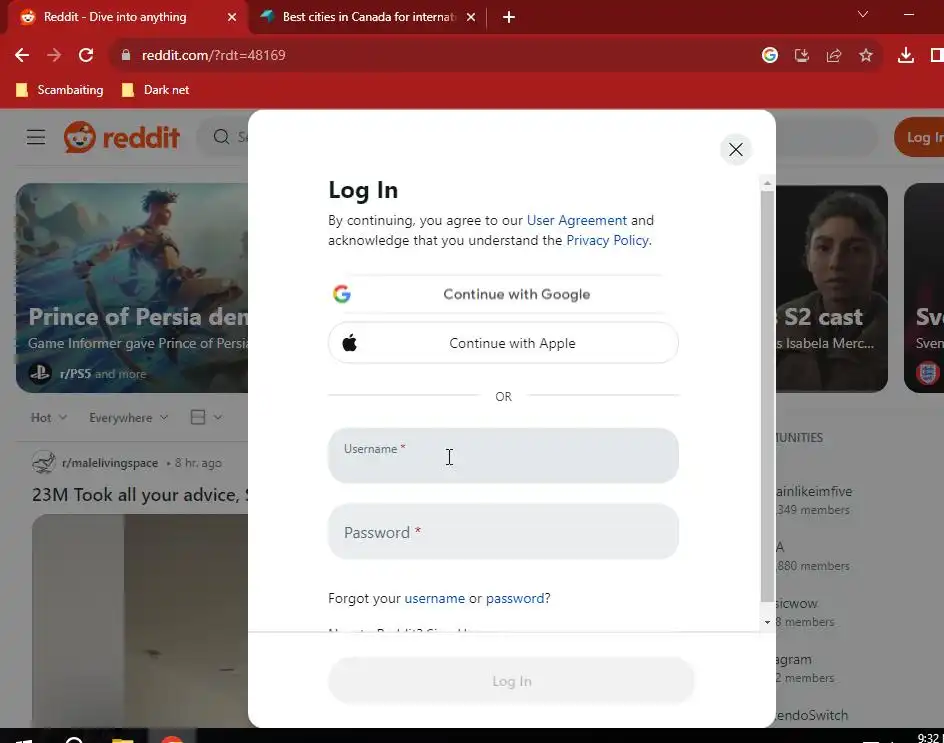Screen dimensions: 944x743
Task: Open the S2 cast trending card
Action: pyautogui.click(x=831, y=288)
